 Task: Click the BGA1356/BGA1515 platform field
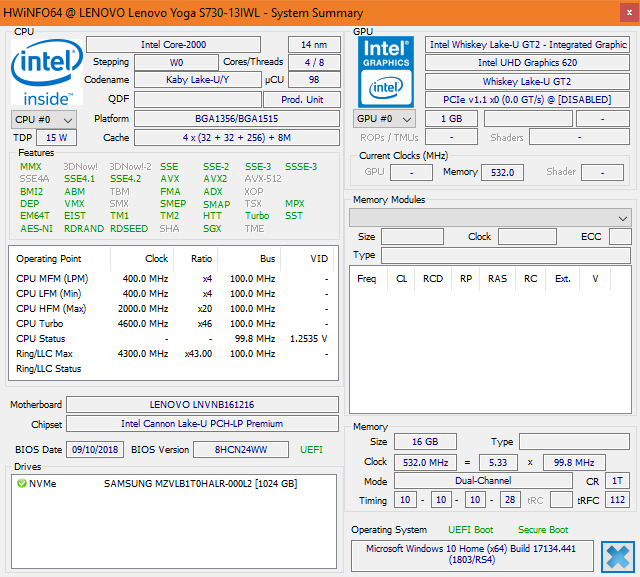237,119
